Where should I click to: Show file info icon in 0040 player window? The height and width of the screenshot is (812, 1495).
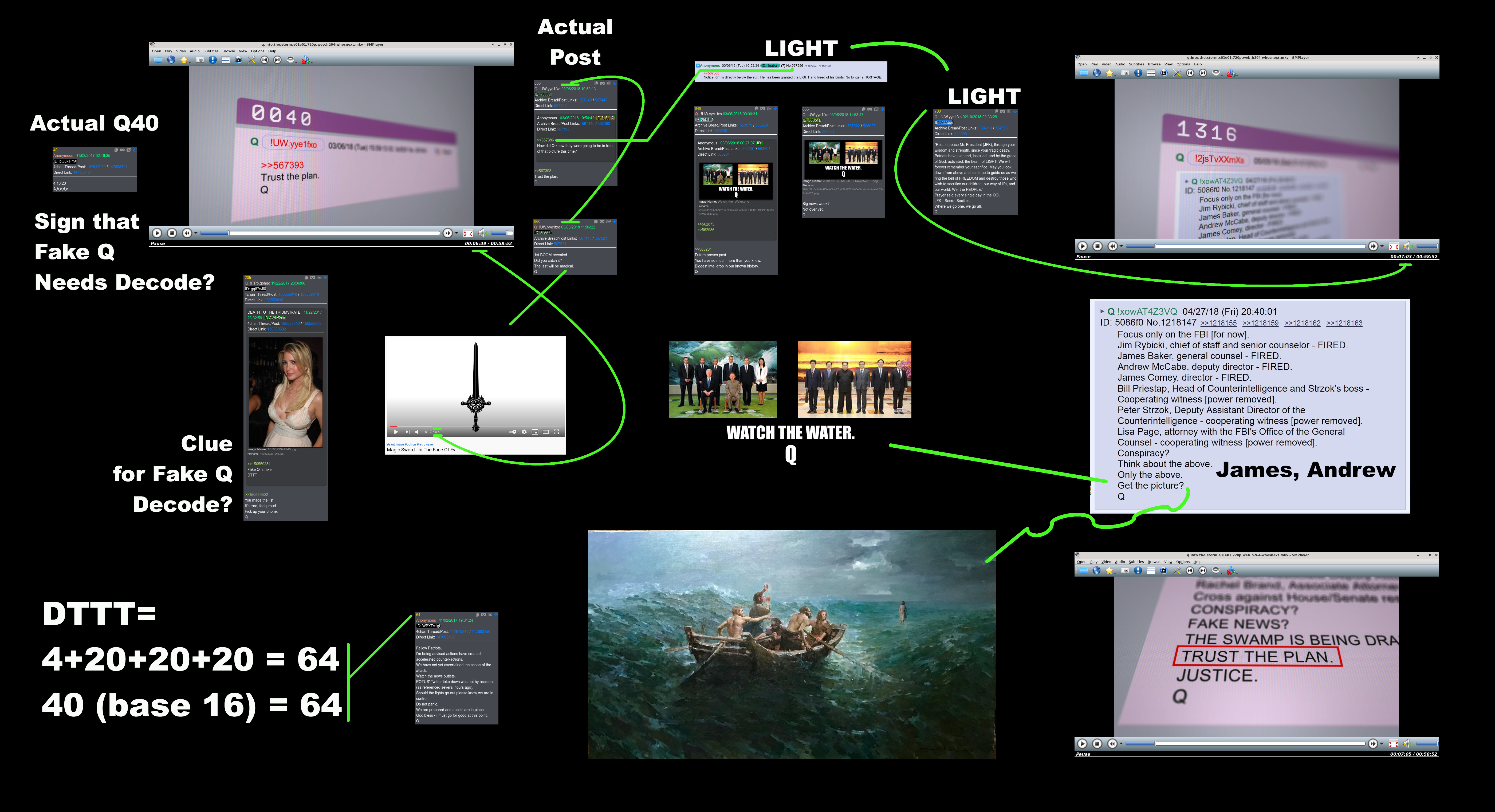213,60
